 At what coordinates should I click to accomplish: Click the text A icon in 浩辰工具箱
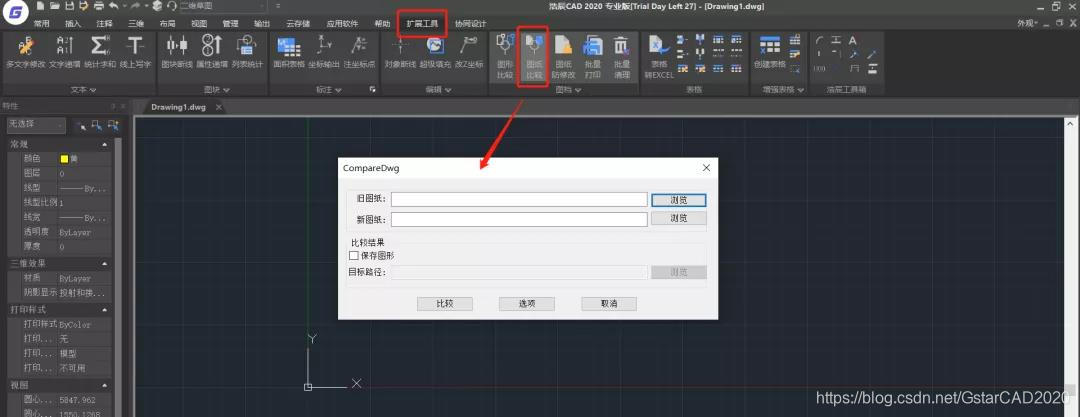click(853, 41)
